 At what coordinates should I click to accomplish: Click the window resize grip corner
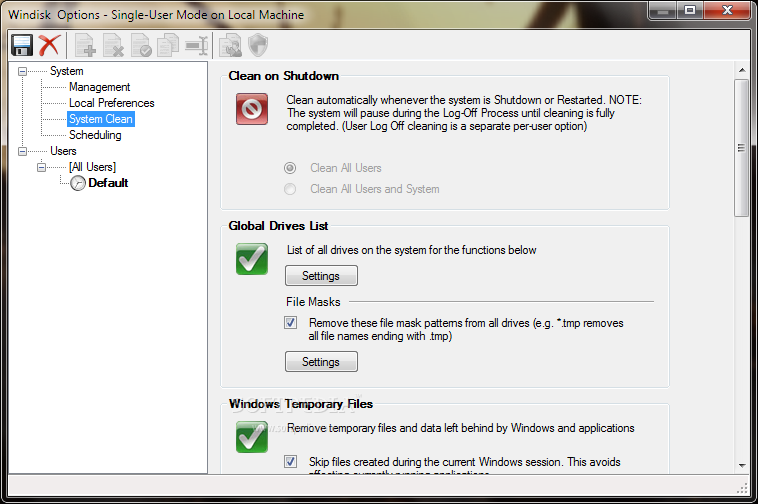pos(743,489)
